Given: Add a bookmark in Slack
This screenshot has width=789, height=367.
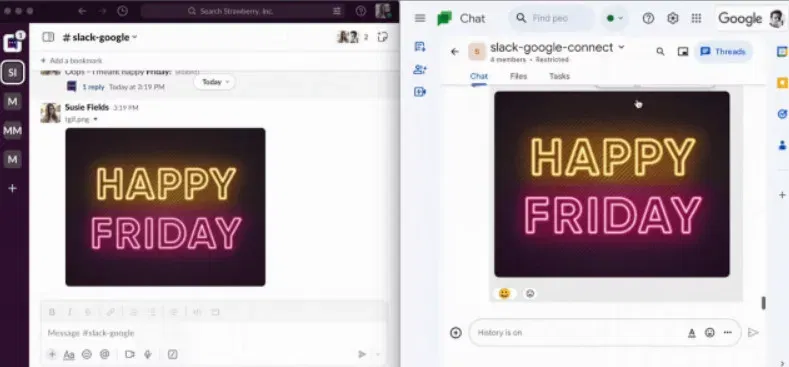Looking at the screenshot, I should point(71,60).
